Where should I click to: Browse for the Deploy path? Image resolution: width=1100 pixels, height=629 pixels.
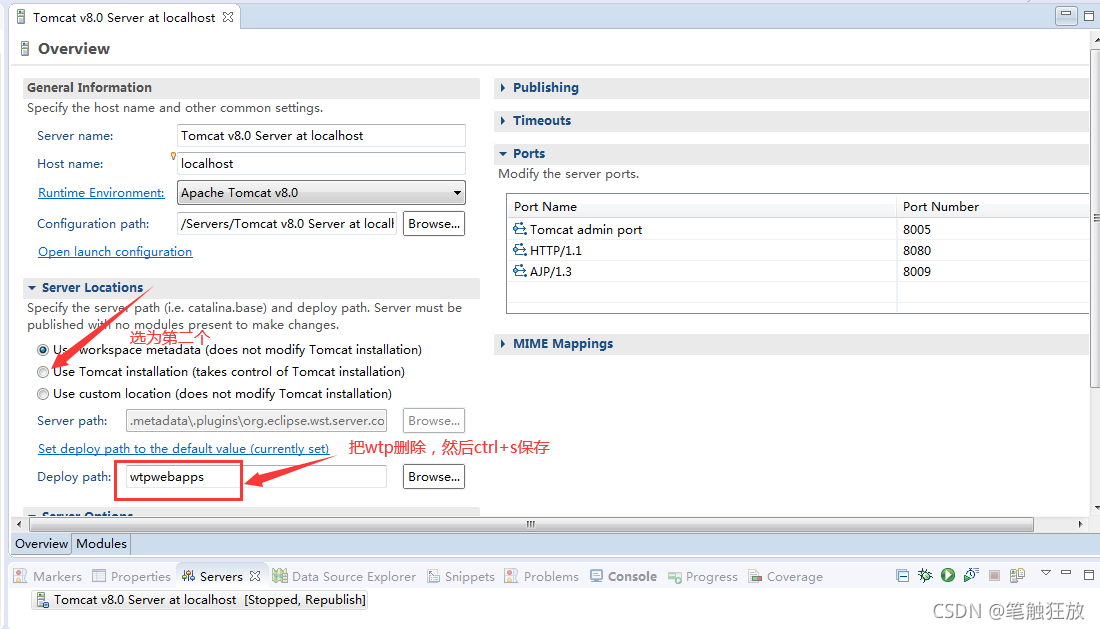point(434,476)
